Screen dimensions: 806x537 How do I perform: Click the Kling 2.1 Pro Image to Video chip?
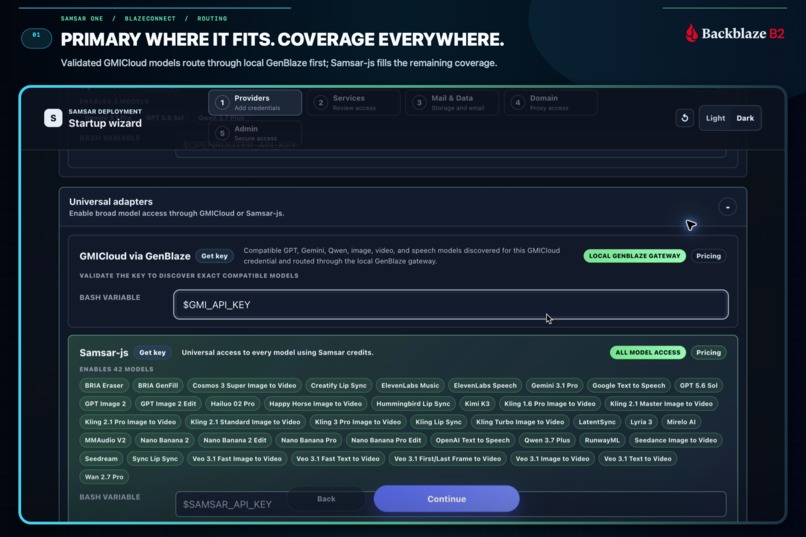click(130, 422)
